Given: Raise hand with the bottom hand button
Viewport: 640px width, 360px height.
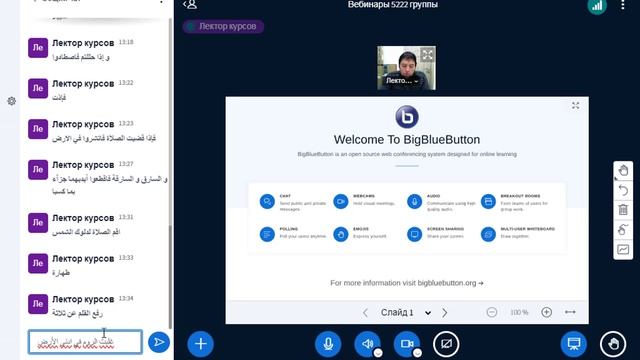Looking at the screenshot, I should (613, 344).
